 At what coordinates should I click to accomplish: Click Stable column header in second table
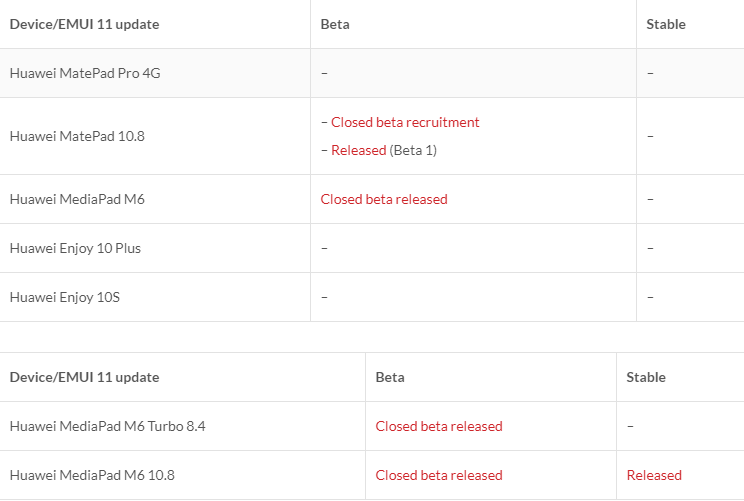[646, 377]
